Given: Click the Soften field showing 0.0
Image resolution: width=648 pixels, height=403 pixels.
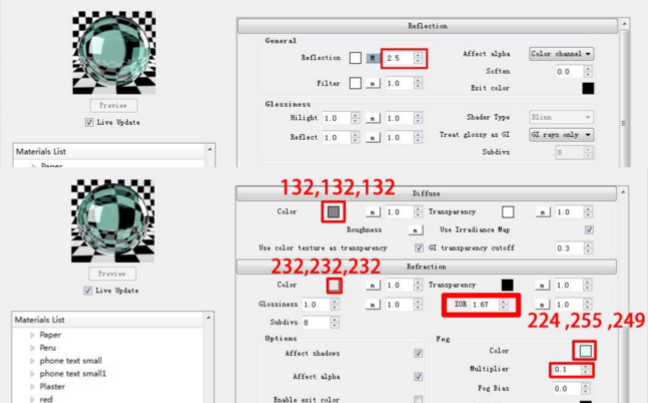Looking at the screenshot, I should pos(569,72).
